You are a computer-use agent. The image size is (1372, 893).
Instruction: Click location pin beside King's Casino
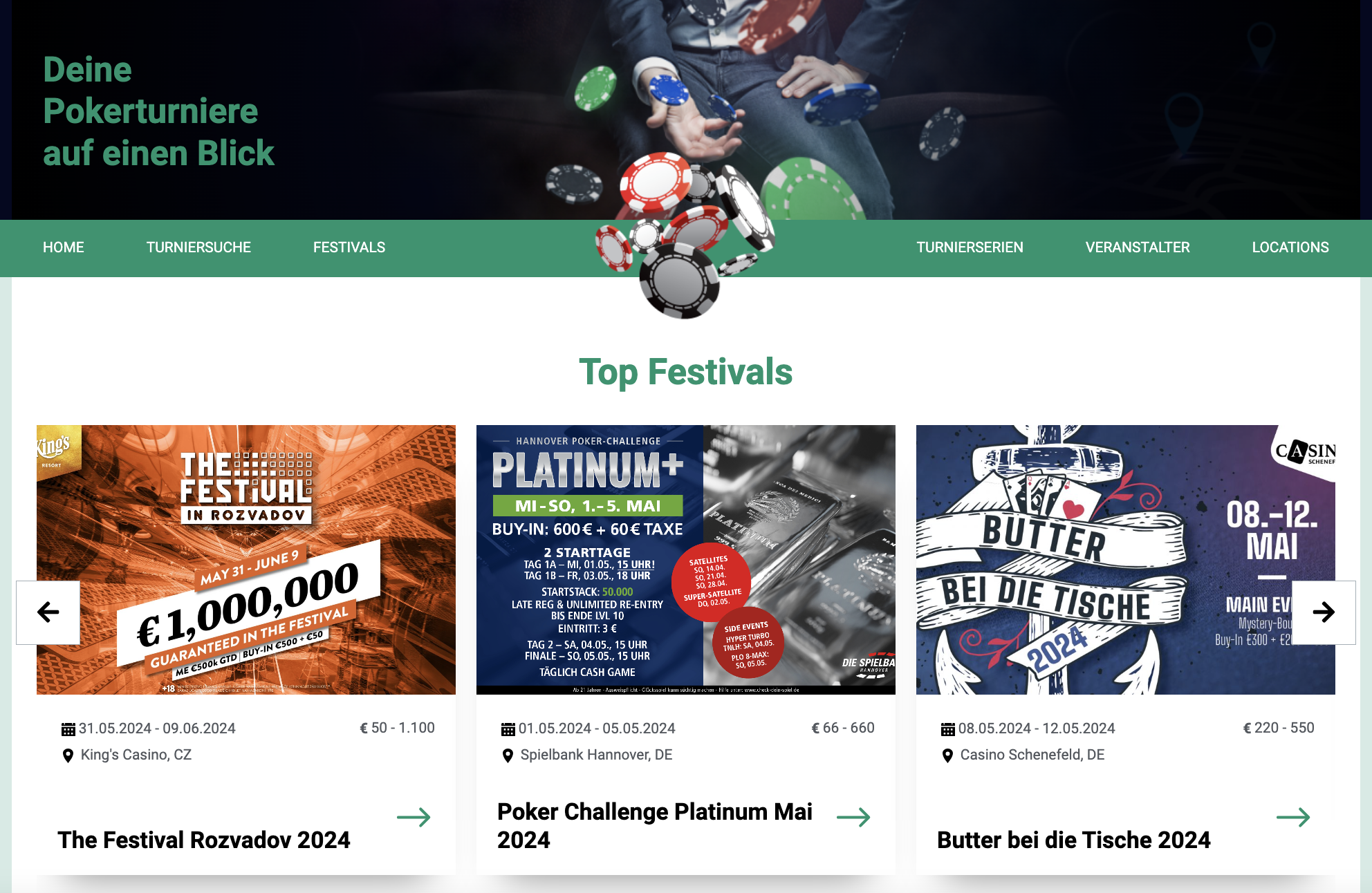coord(68,755)
